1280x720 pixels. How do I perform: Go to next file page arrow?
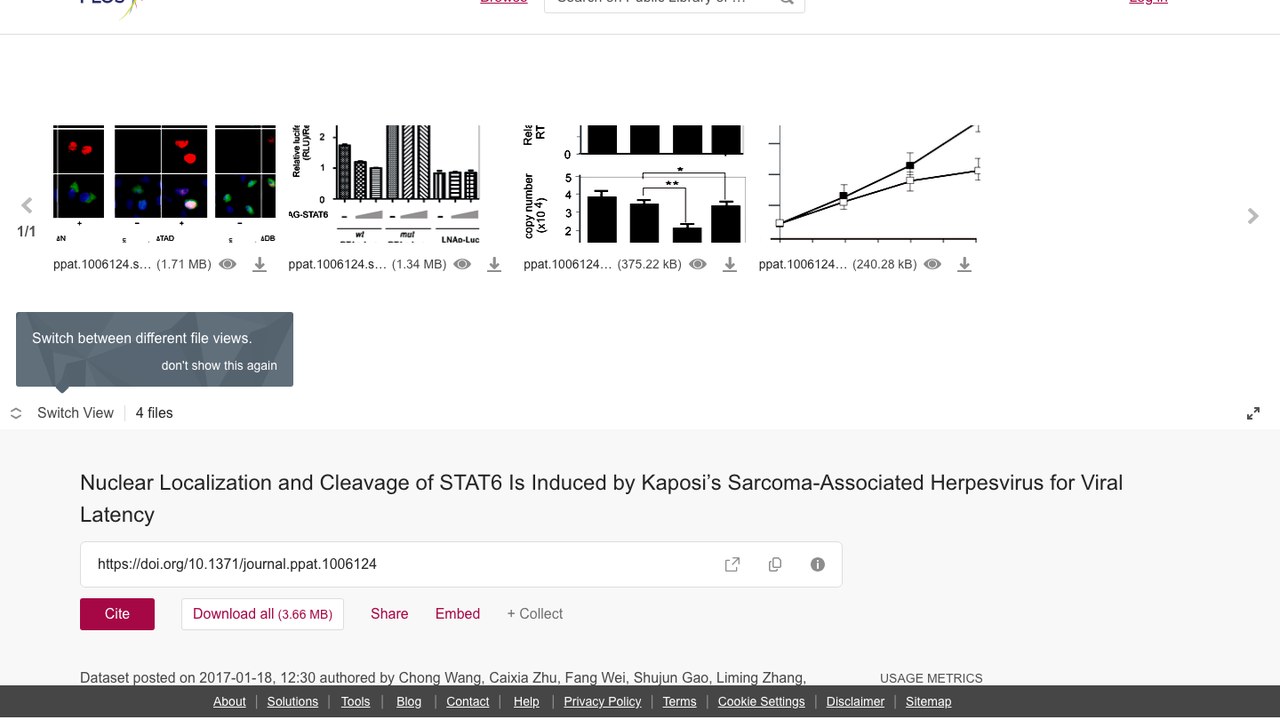coord(1253,216)
